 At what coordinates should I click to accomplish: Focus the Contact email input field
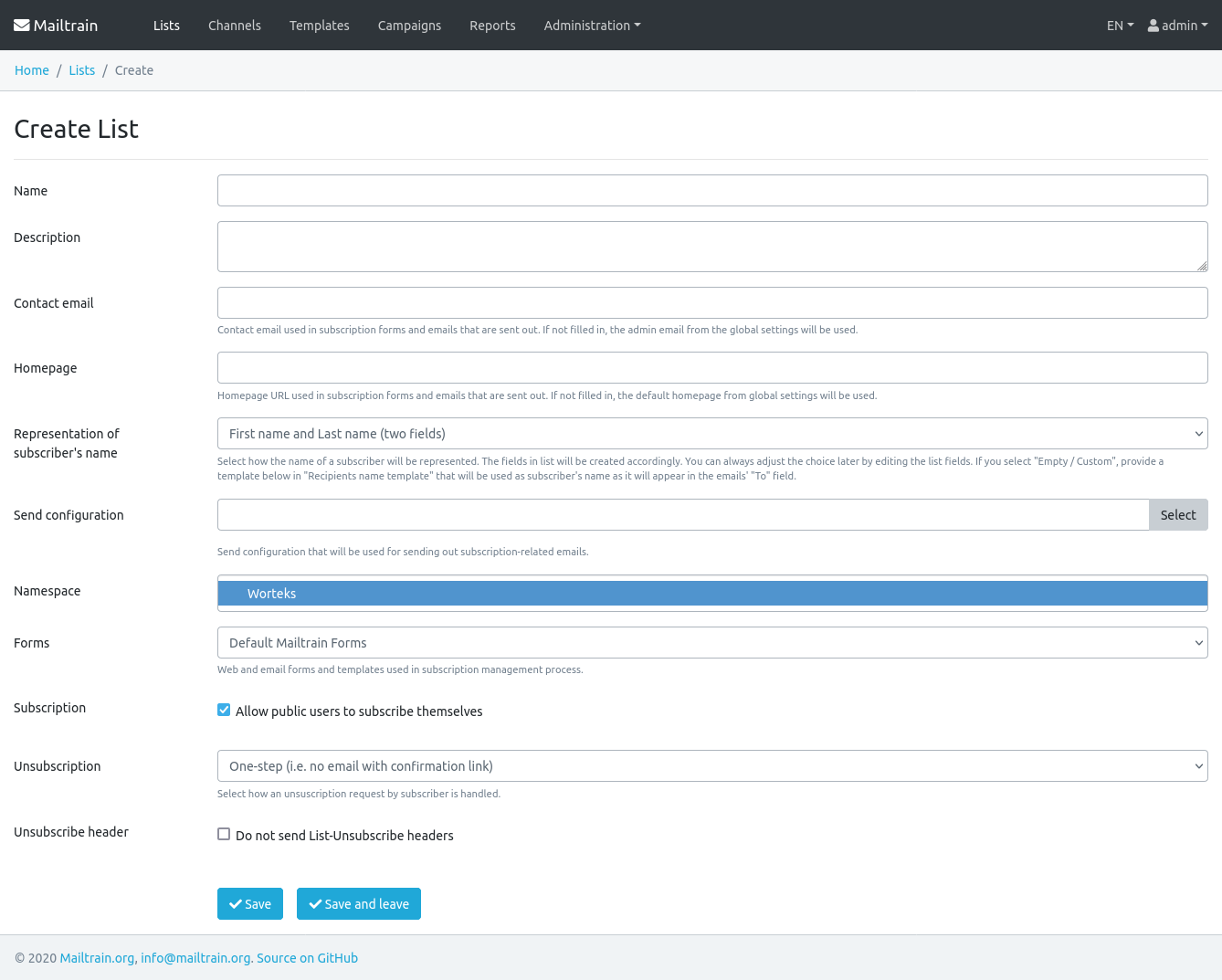[712, 303]
